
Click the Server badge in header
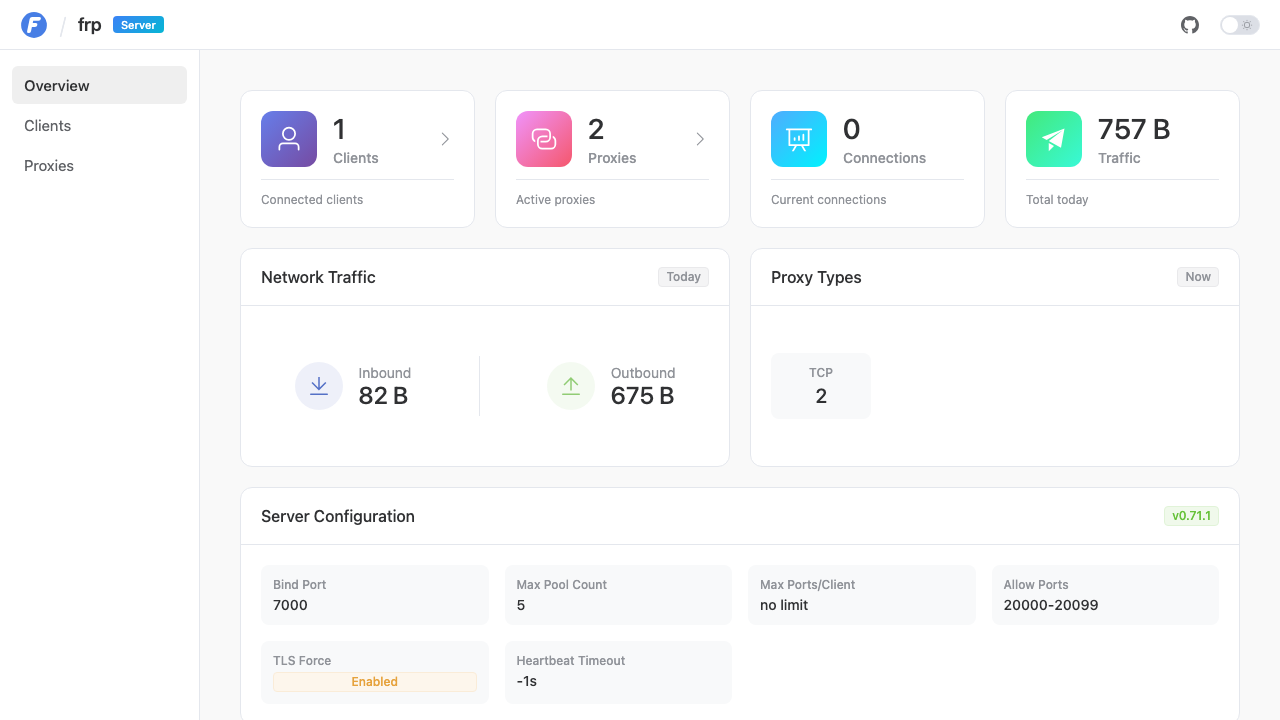point(138,25)
